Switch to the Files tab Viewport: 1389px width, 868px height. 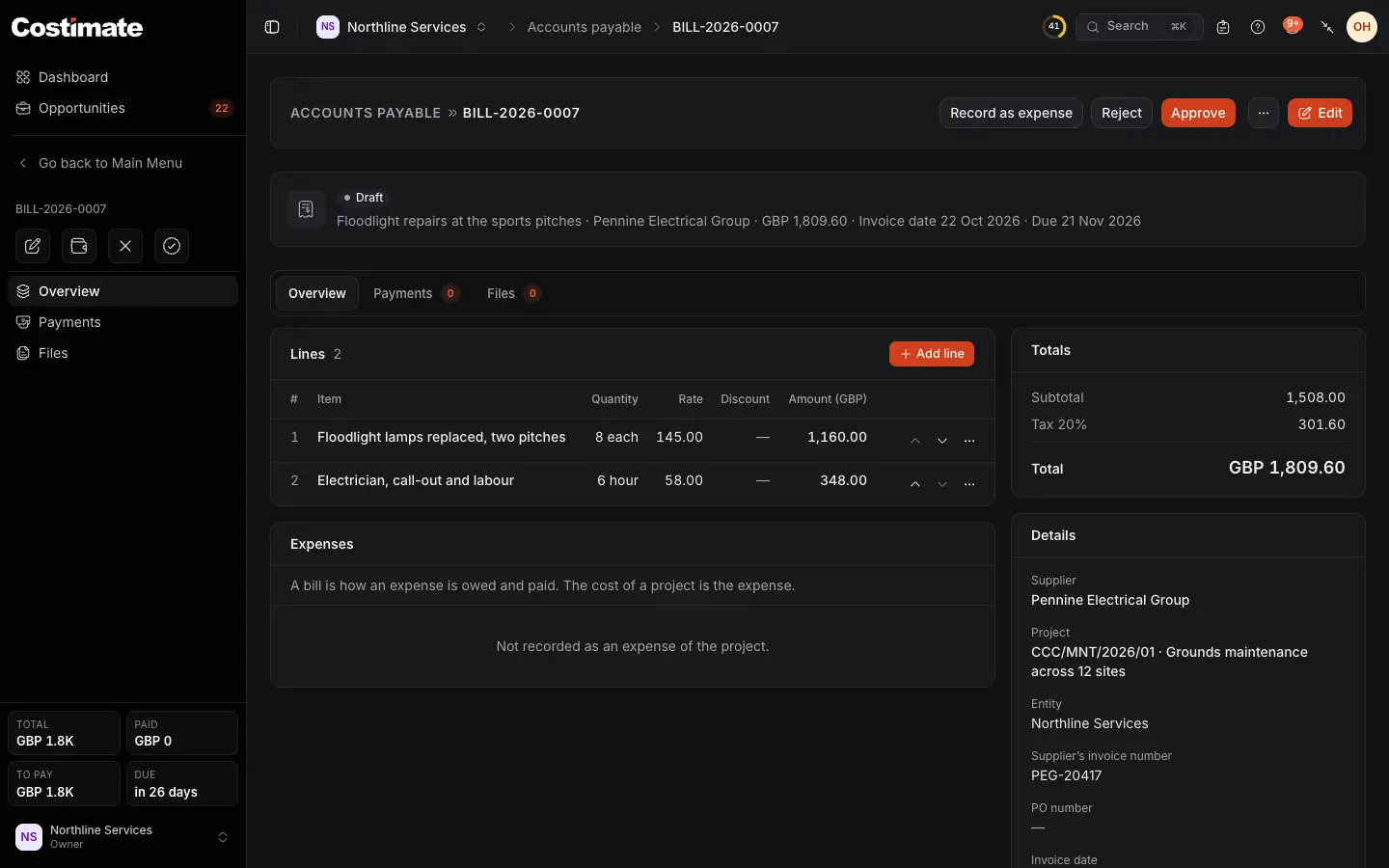tap(513, 293)
